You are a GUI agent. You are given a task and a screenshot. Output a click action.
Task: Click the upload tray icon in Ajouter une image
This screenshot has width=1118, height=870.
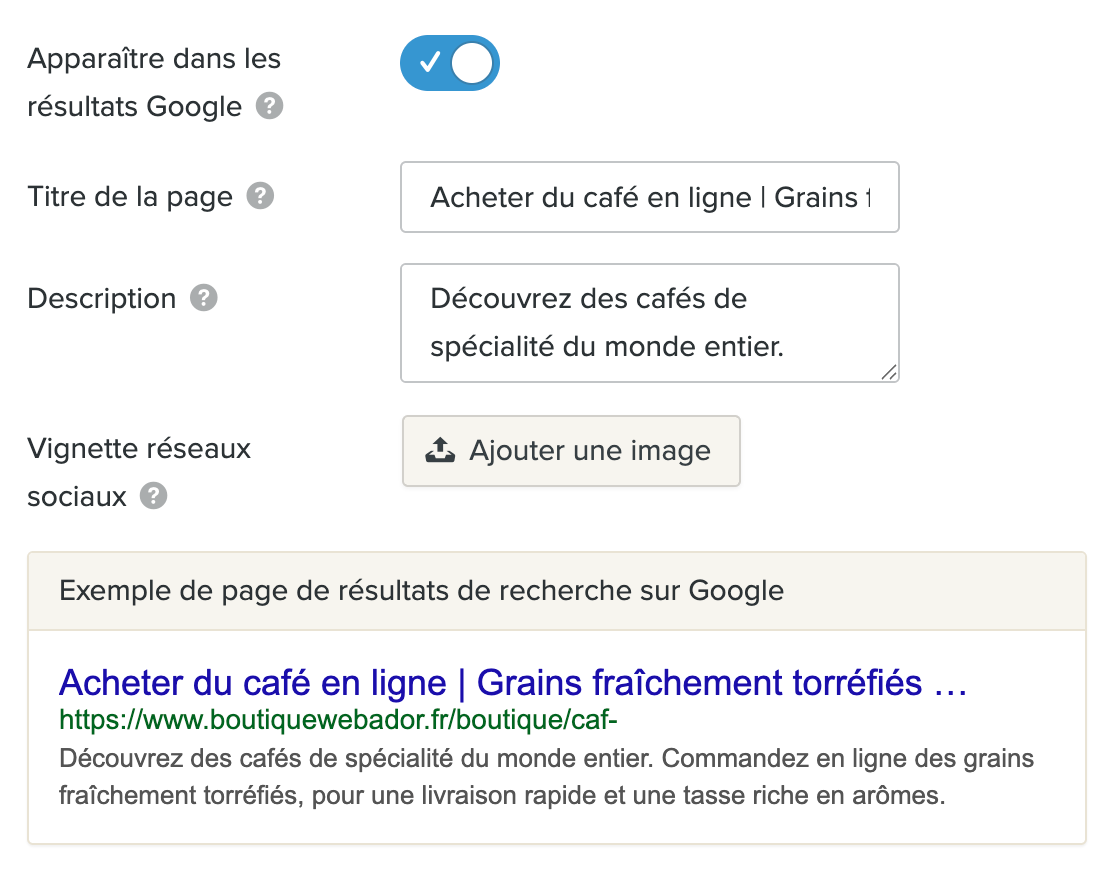click(x=440, y=450)
